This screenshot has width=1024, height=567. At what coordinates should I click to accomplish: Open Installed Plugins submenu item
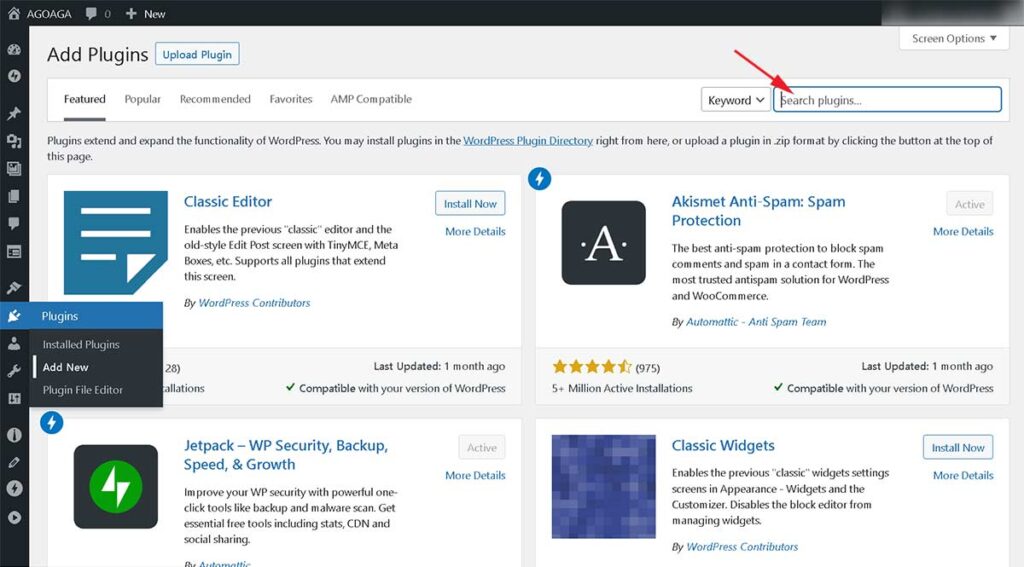click(81, 344)
